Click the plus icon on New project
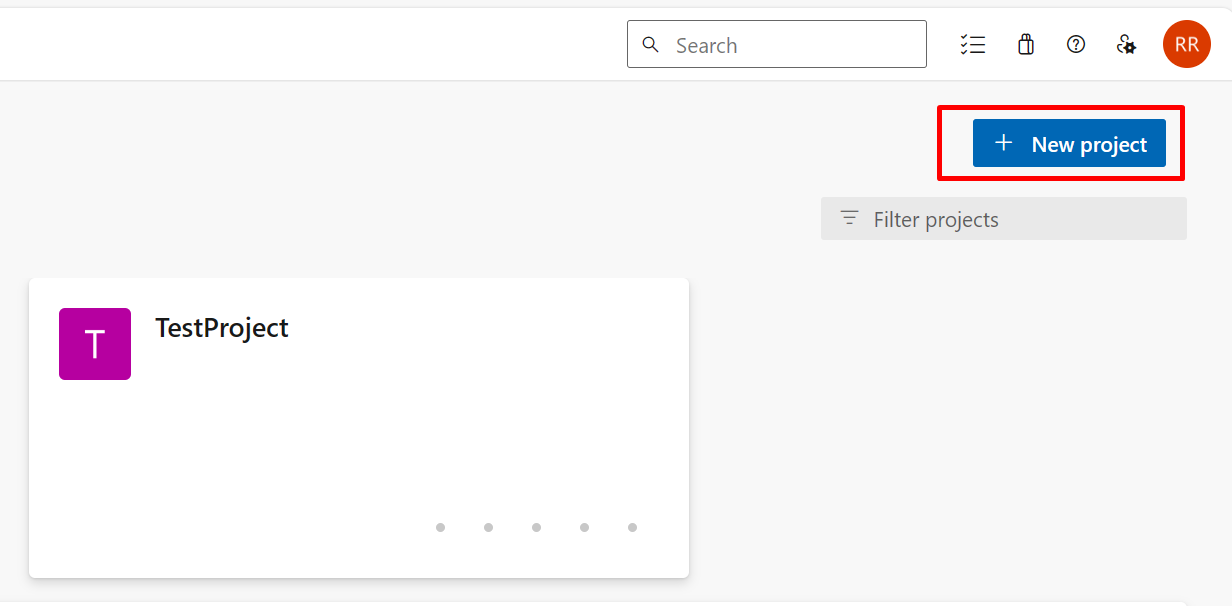1232x606 pixels. point(1004,143)
